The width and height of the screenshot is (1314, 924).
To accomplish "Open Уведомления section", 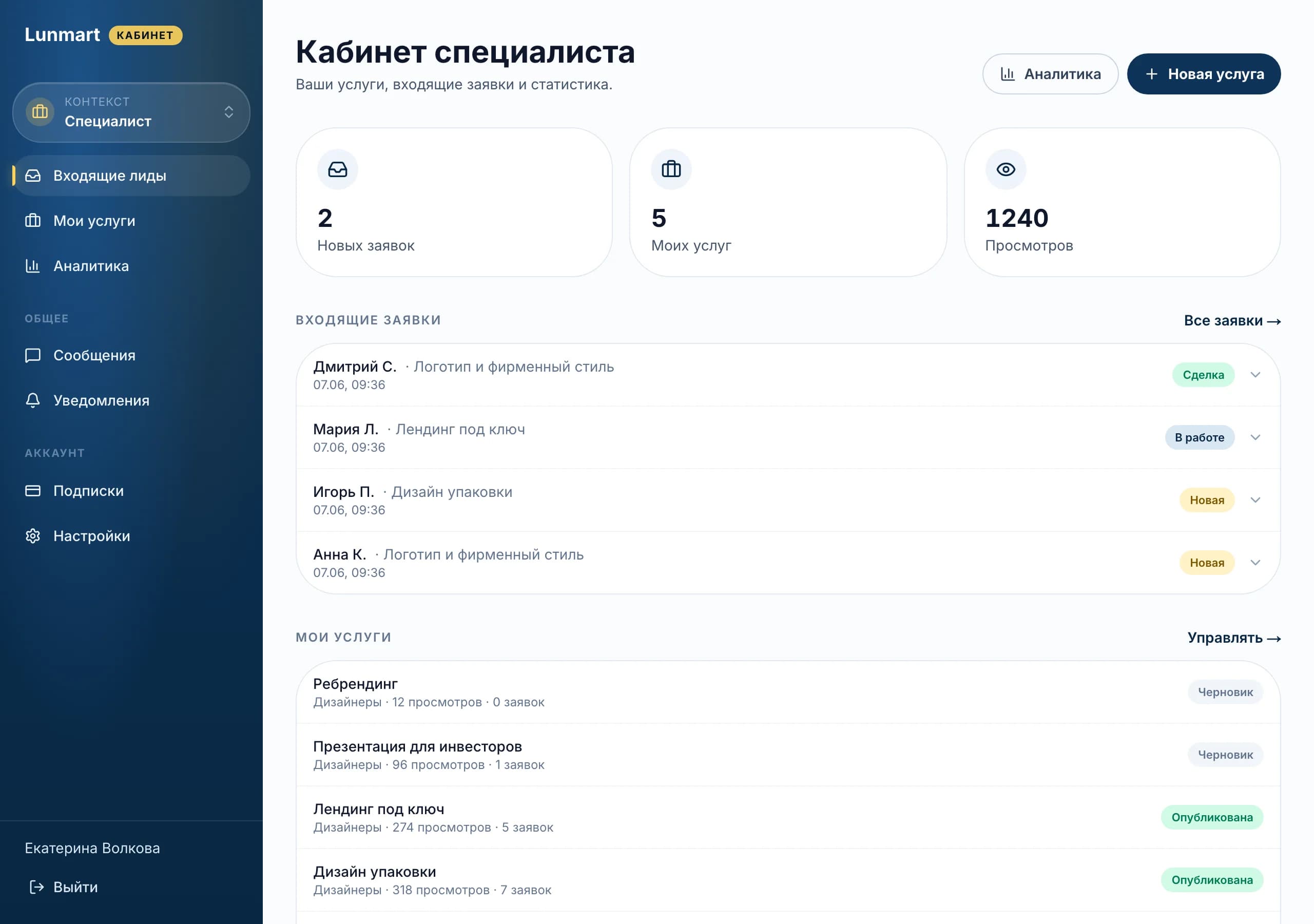I will [131, 401].
